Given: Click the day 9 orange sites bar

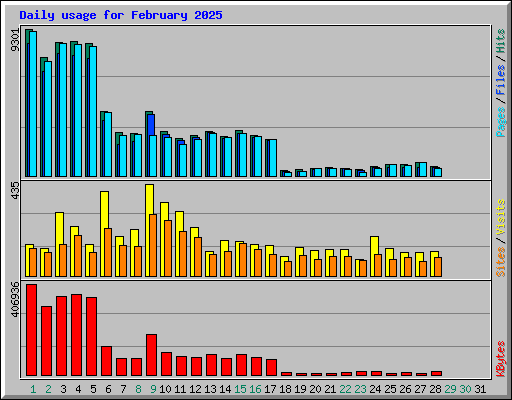Looking at the screenshot, I should (x=153, y=245).
